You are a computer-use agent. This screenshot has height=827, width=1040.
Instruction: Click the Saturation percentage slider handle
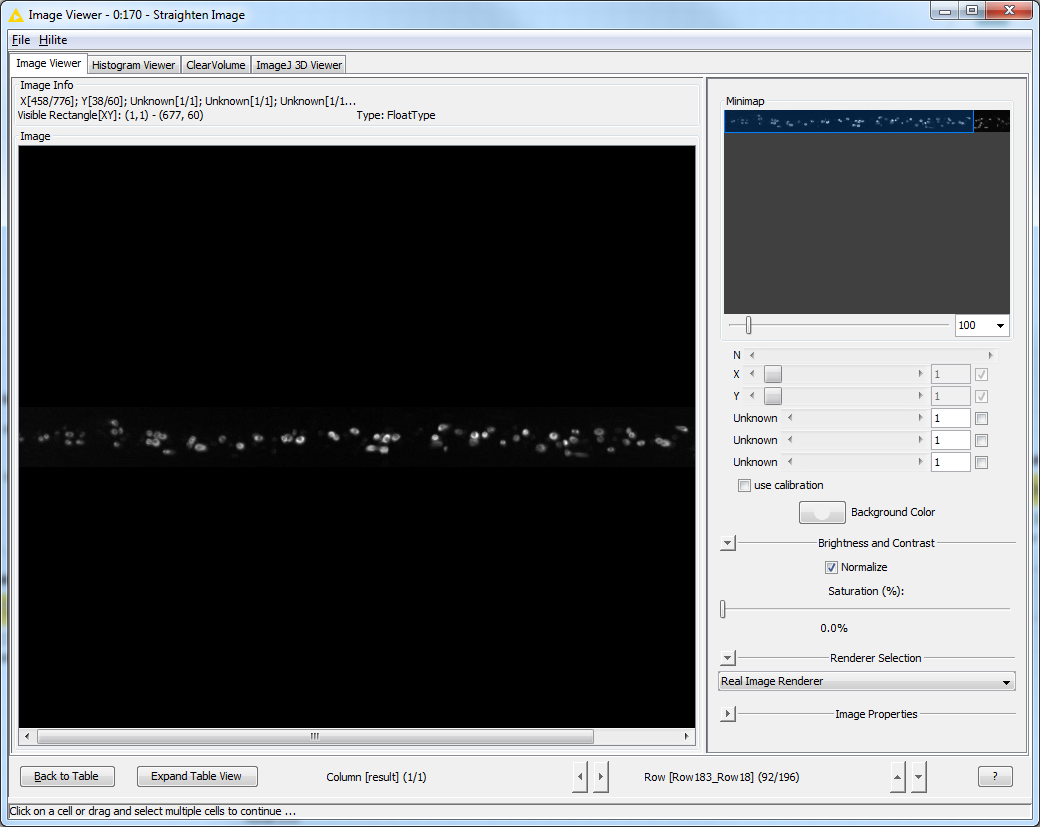coord(723,610)
